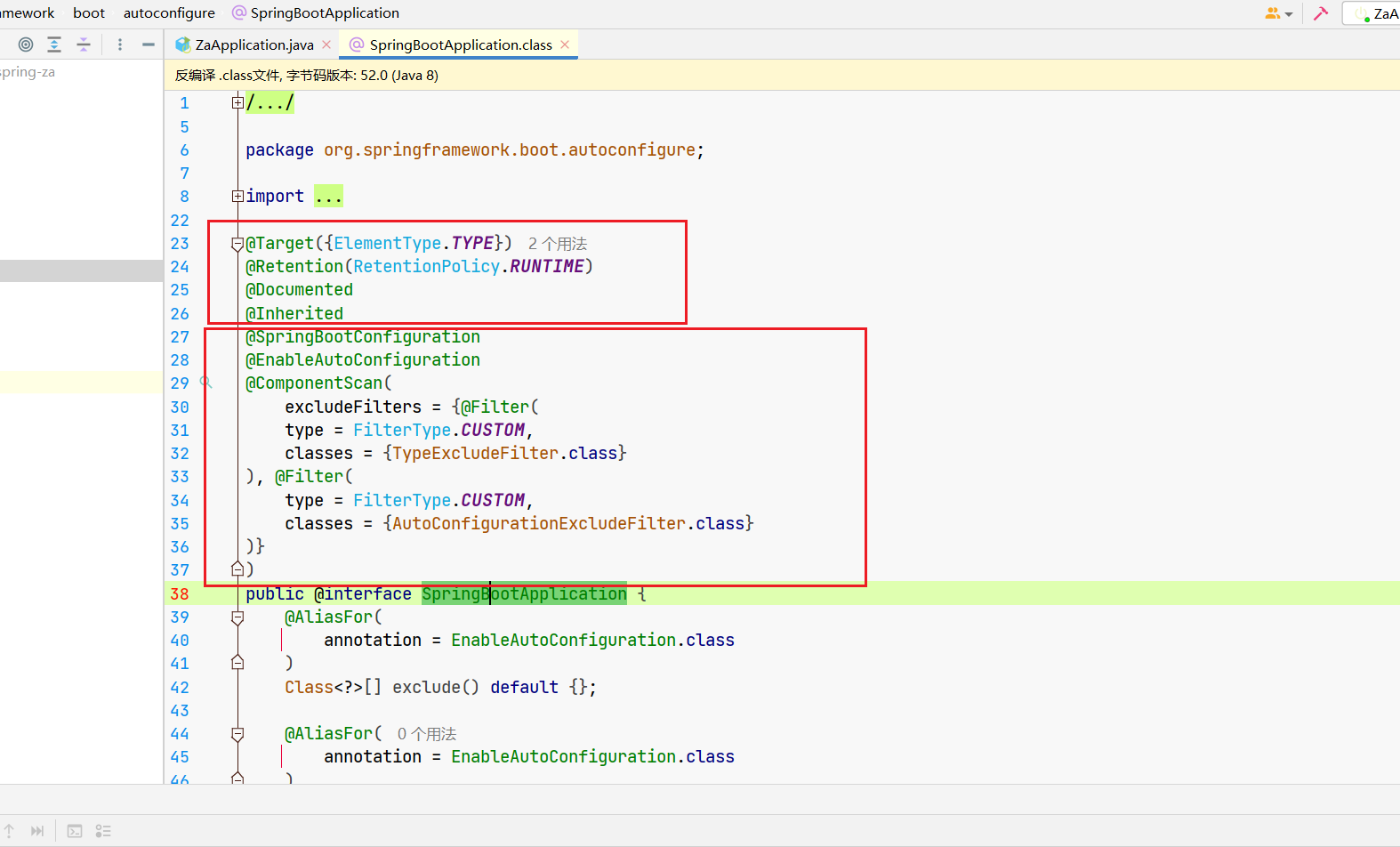The width and height of the screenshot is (1400, 847).
Task: Expand the folded comment block at line 1
Action: (237, 103)
